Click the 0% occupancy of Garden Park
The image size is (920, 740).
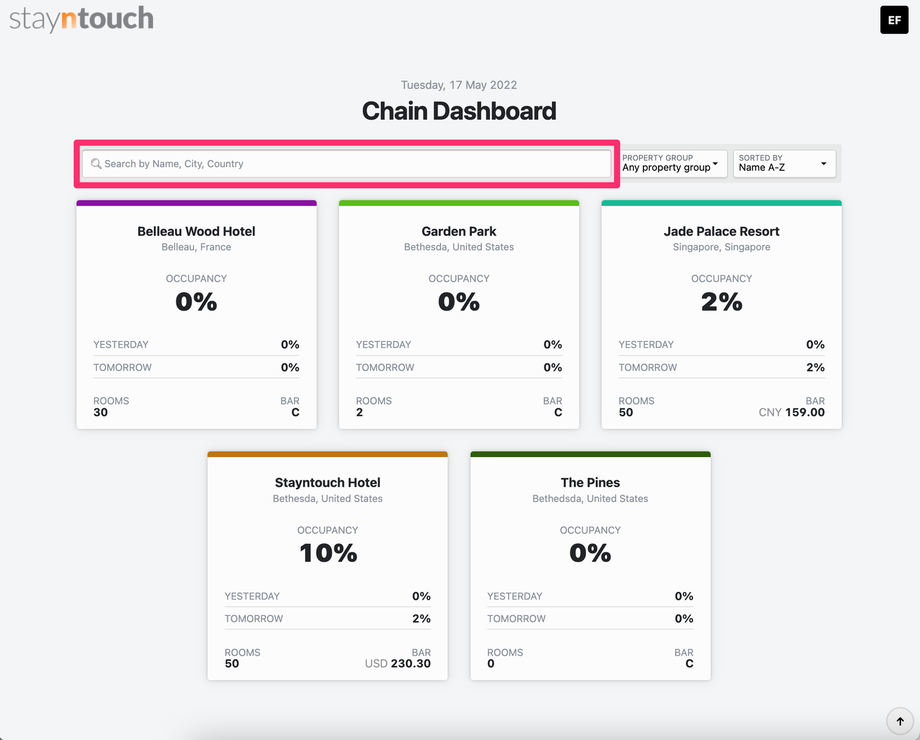tap(459, 302)
